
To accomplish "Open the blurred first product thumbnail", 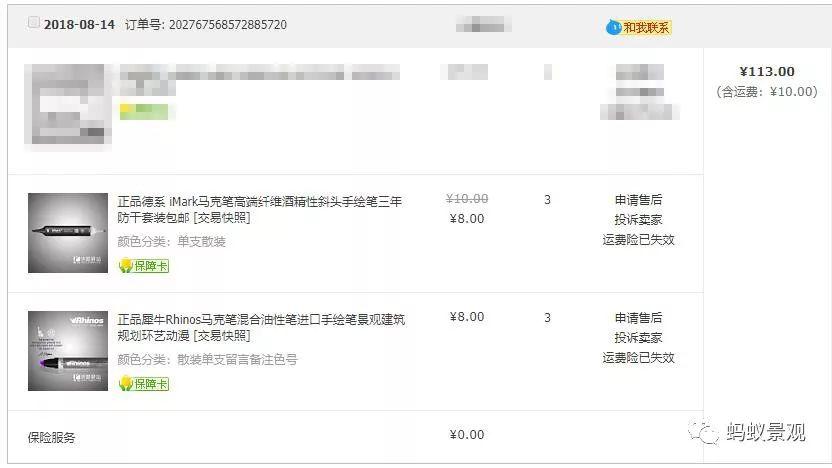I will (x=67, y=105).
